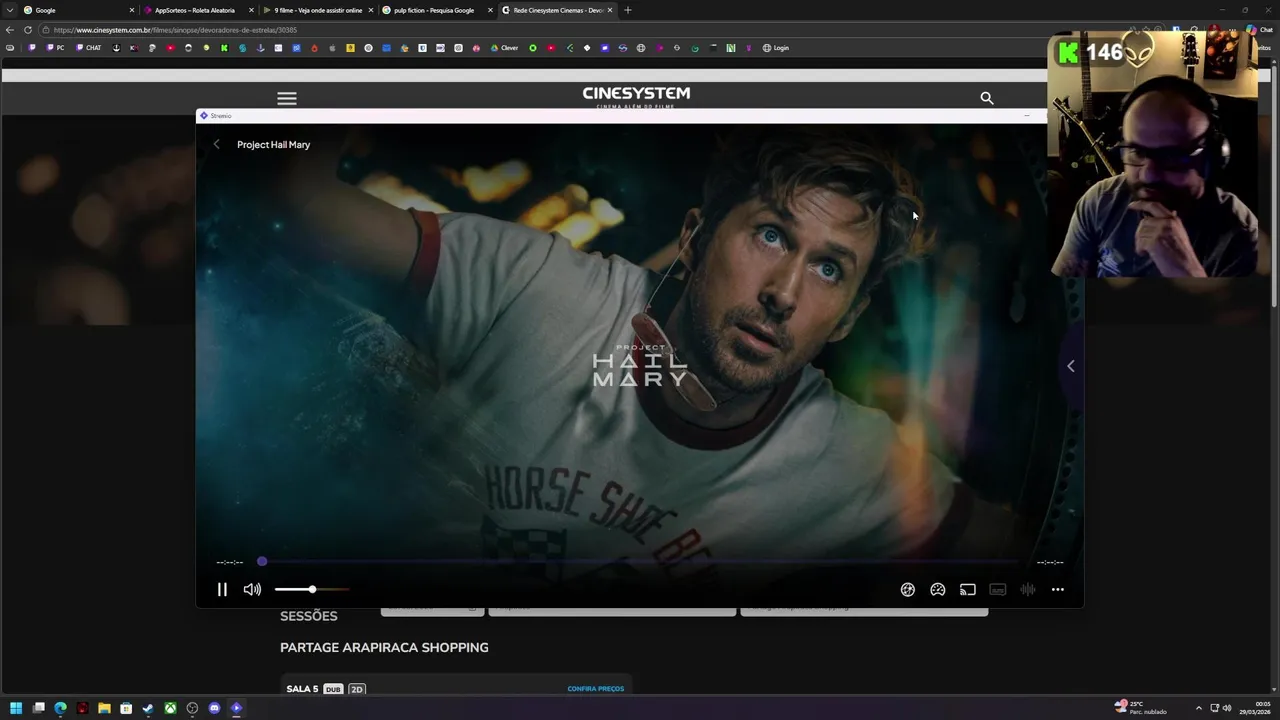The height and width of the screenshot is (720, 1280).
Task: Reload the page with the refresh icon
Action: [28, 30]
